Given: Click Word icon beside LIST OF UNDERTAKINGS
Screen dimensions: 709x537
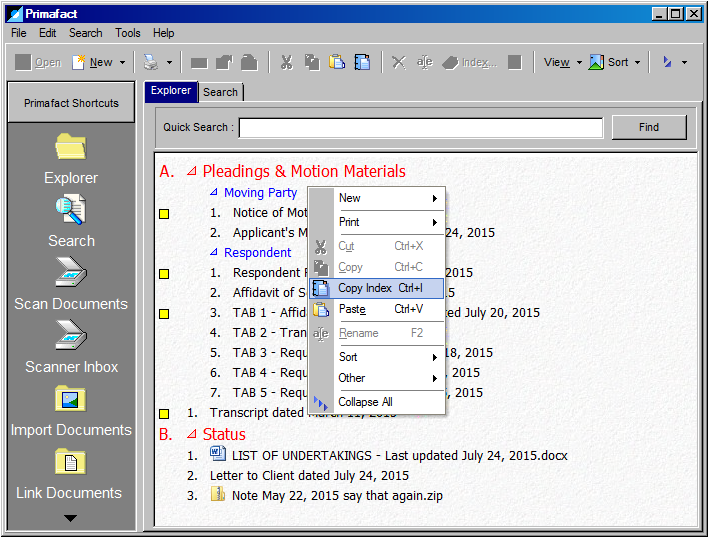Looking at the screenshot, I should click(x=218, y=453).
